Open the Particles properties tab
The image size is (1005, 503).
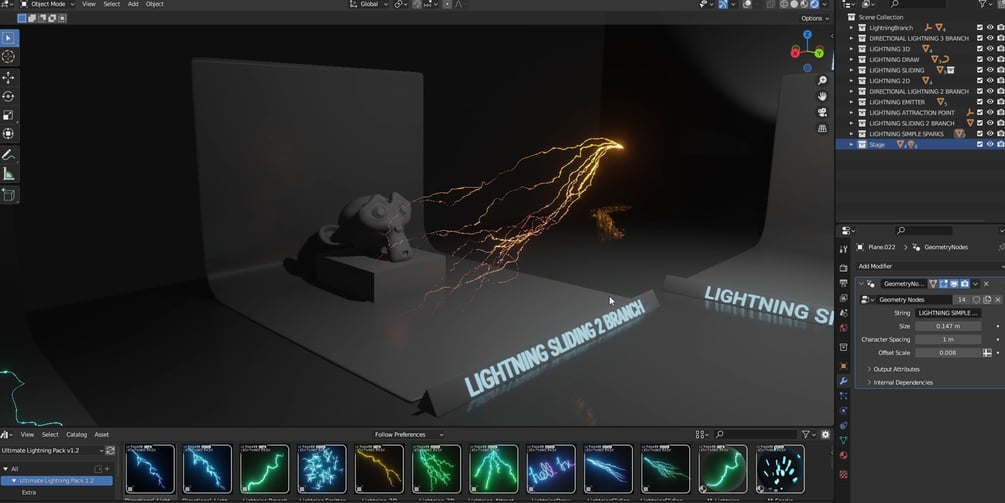click(x=843, y=396)
